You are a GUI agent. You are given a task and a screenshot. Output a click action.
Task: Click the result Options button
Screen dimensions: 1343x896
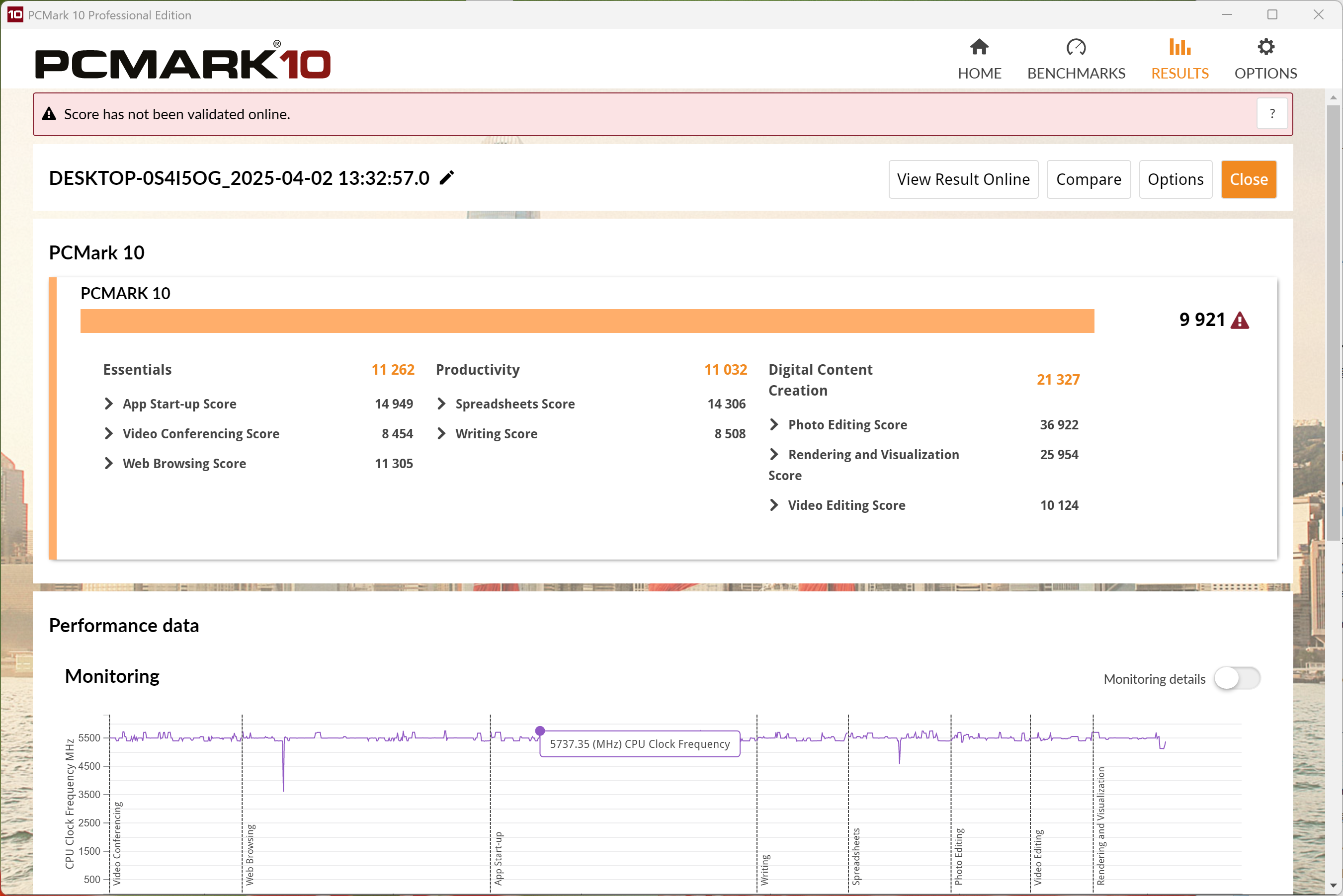[1175, 179]
